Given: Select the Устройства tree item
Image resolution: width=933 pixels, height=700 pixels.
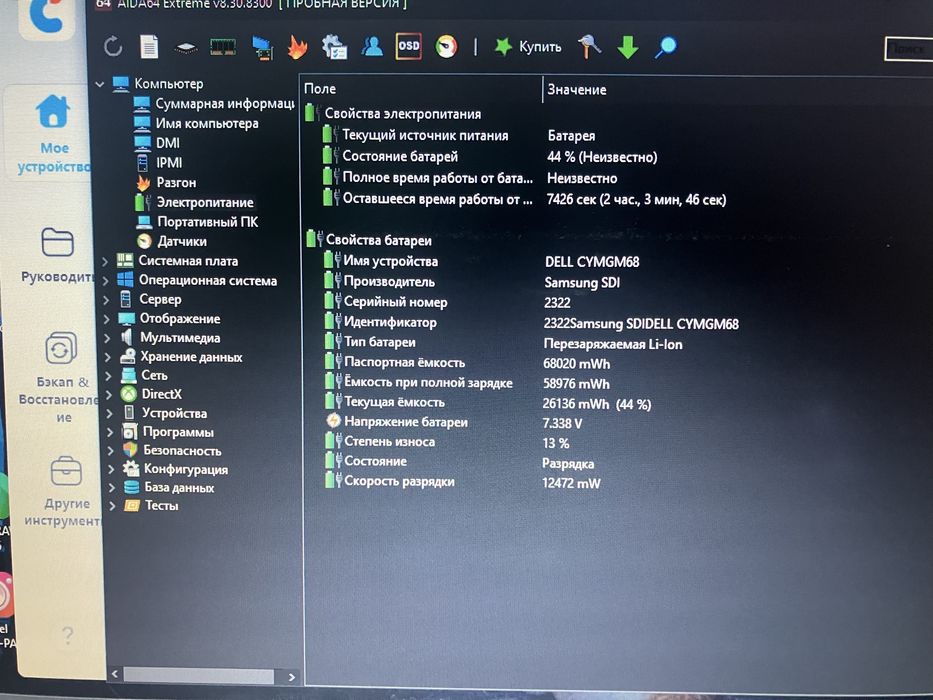Looking at the screenshot, I should (174, 413).
